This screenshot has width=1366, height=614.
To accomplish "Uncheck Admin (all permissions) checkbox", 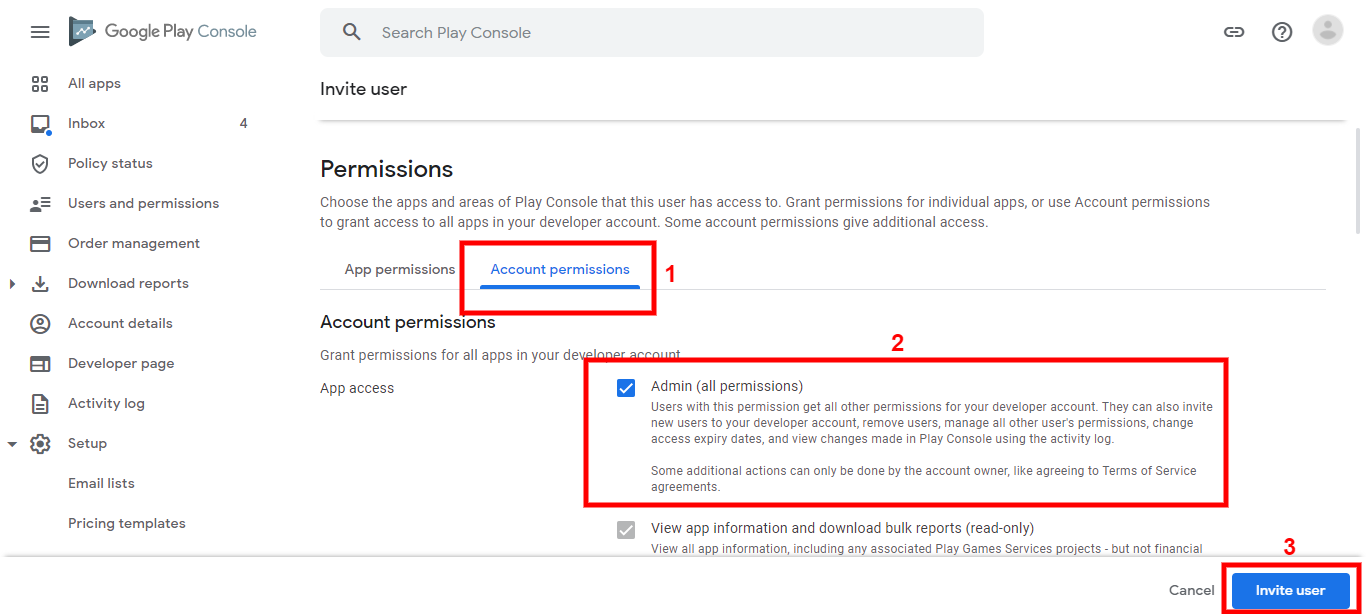I will (626, 388).
